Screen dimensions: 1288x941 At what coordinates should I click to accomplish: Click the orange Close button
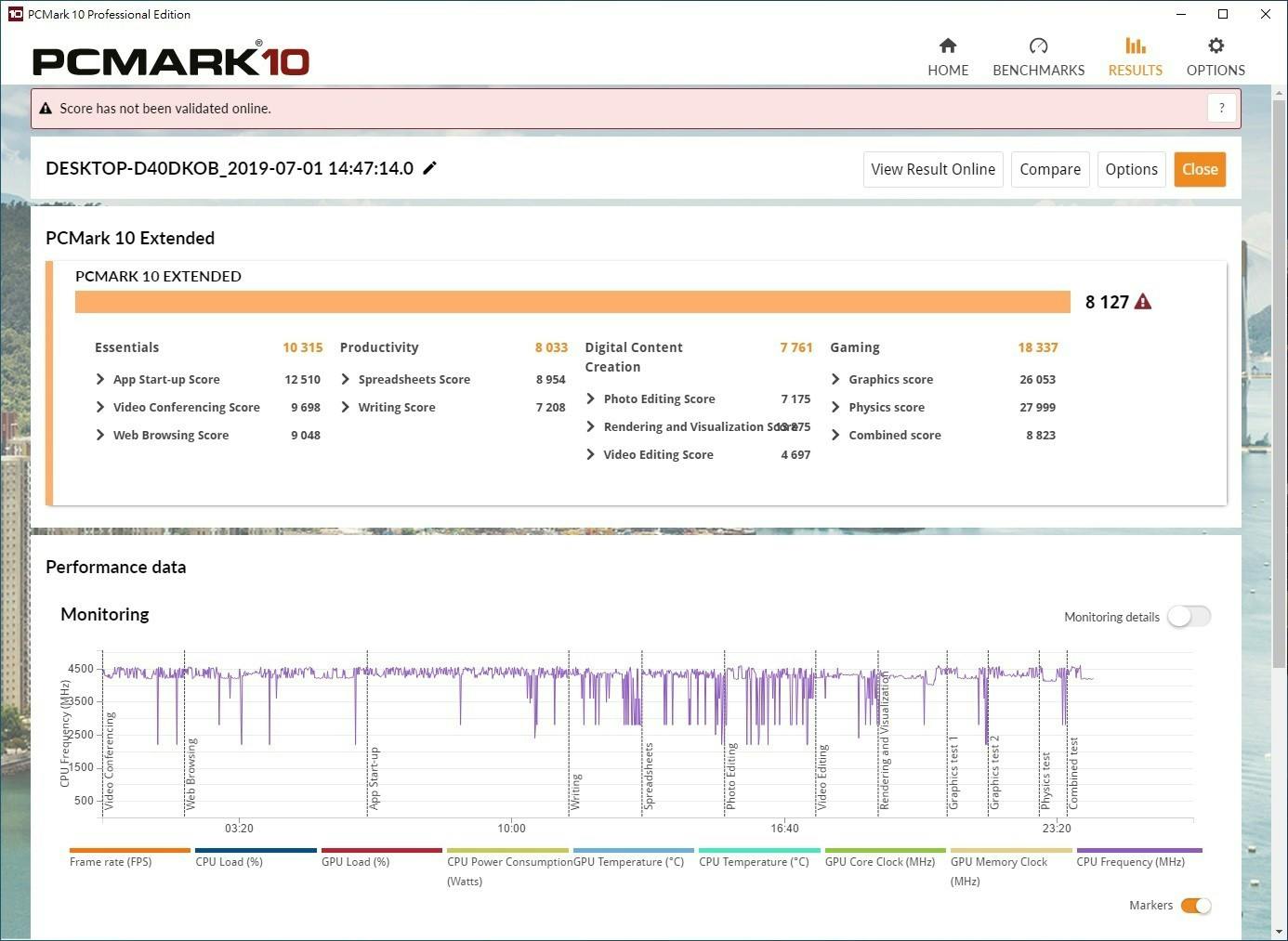pos(1200,169)
